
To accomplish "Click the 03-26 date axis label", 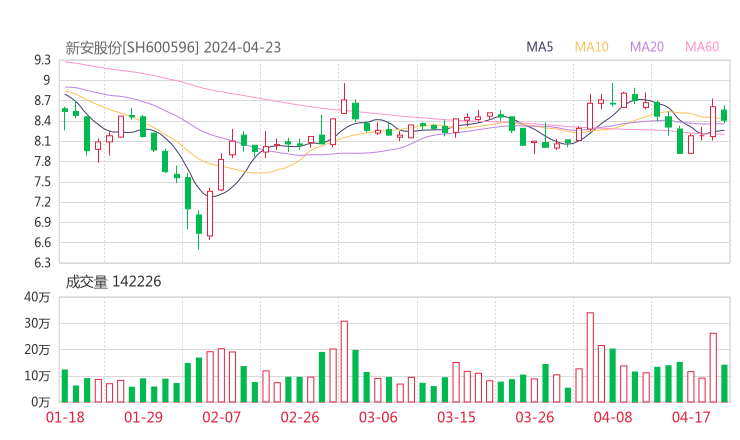I will (x=534, y=417).
